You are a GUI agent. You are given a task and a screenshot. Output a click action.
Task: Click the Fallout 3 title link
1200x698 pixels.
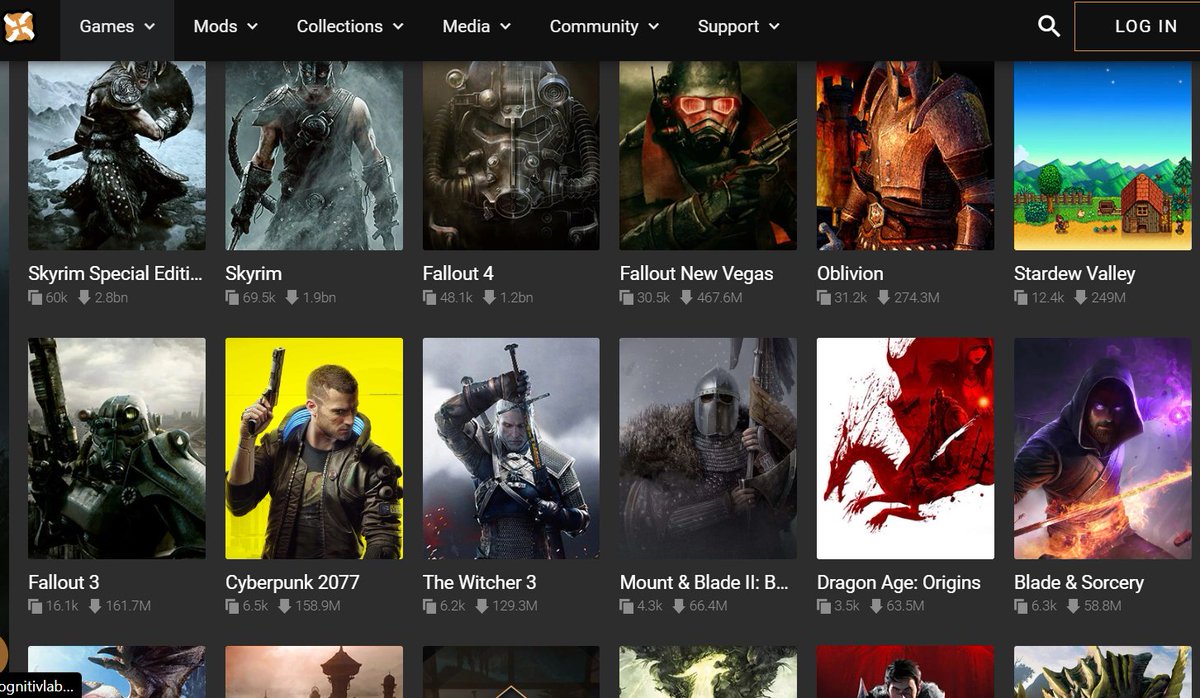64,582
